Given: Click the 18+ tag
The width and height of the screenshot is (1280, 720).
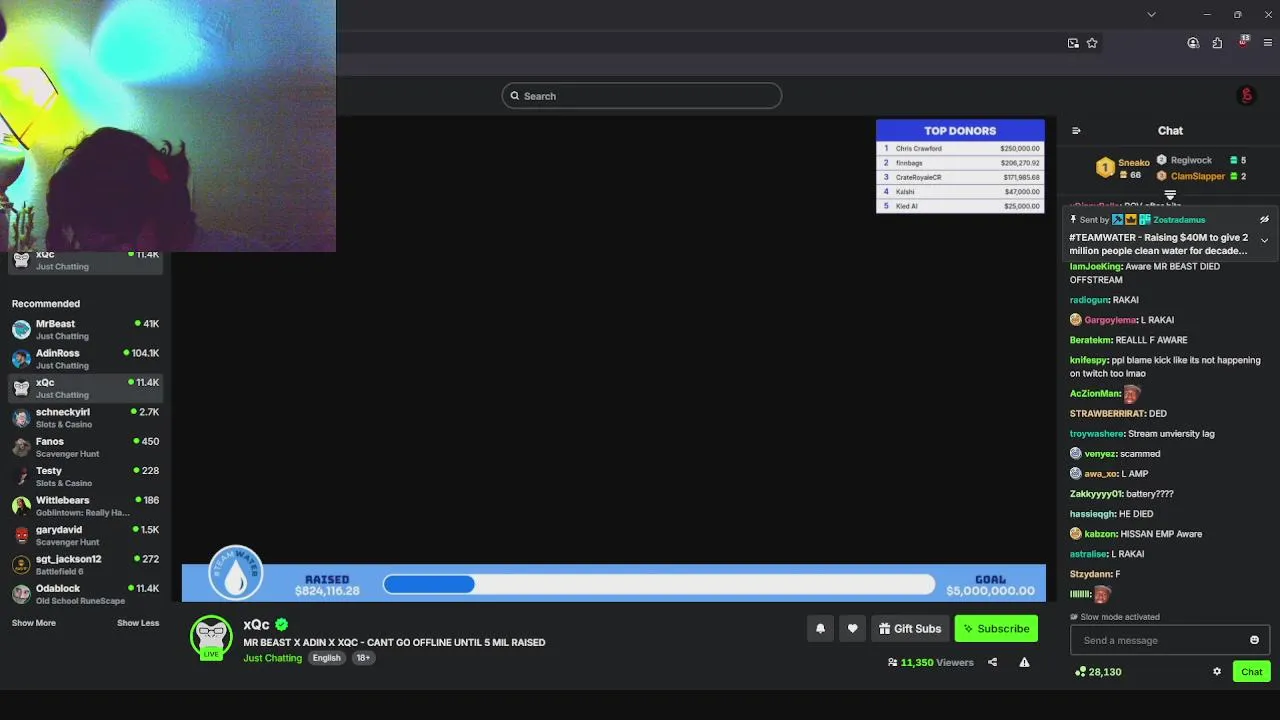Looking at the screenshot, I should point(363,658).
